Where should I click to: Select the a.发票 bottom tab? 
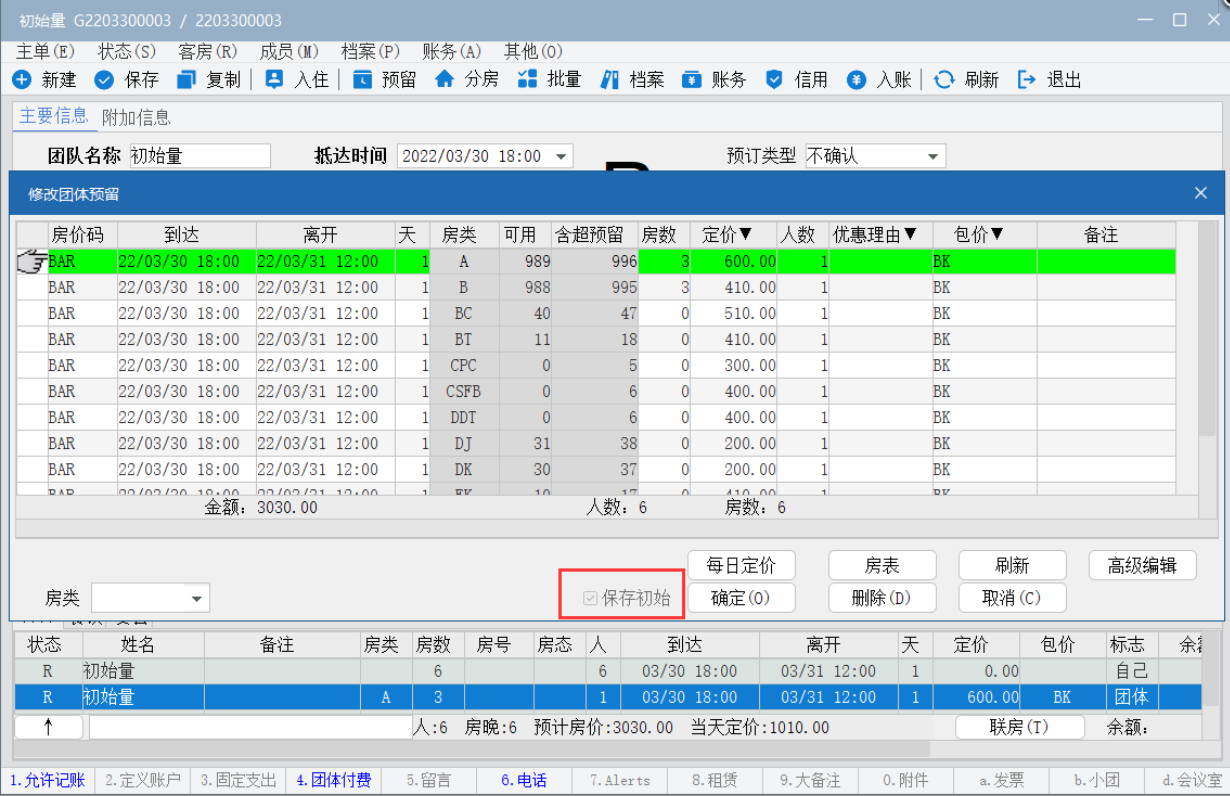pos(1001,780)
